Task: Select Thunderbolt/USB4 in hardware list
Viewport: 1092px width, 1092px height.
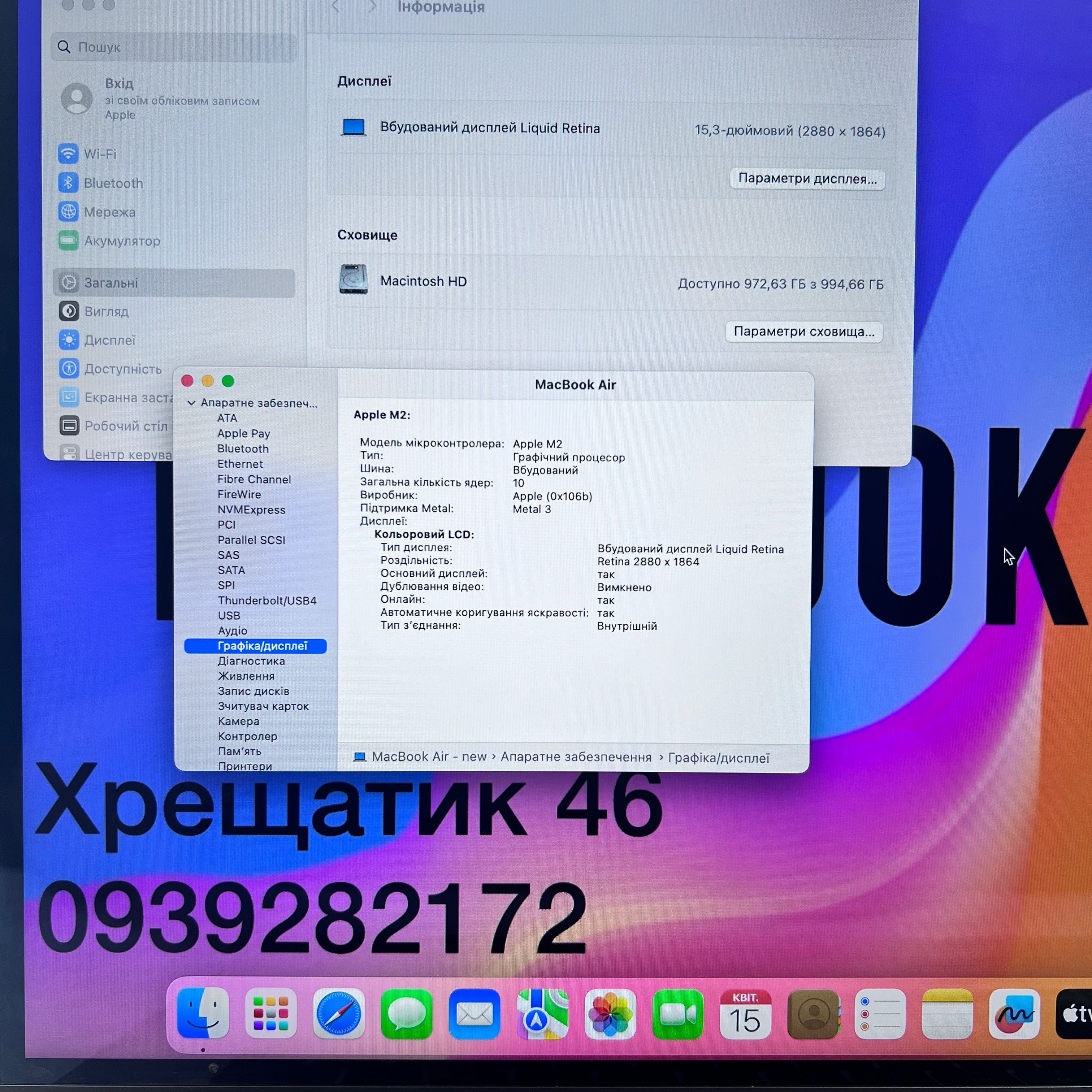Action: (x=267, y=601)
